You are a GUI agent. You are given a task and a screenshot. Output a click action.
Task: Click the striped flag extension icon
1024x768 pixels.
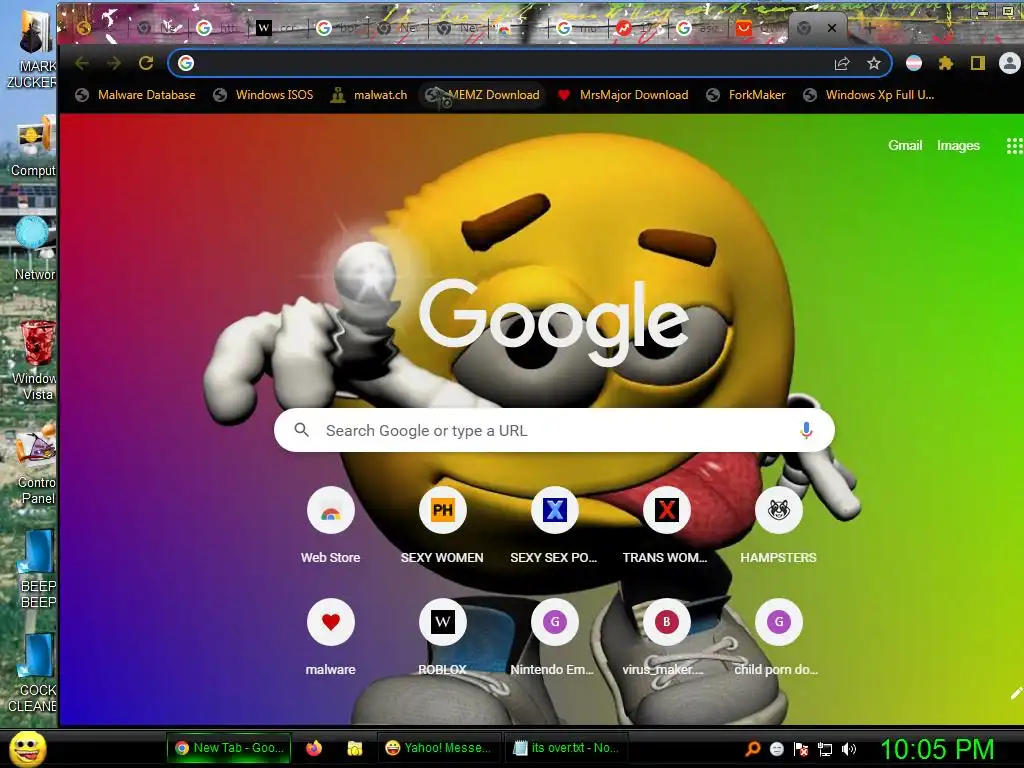[x=914, y=63]
